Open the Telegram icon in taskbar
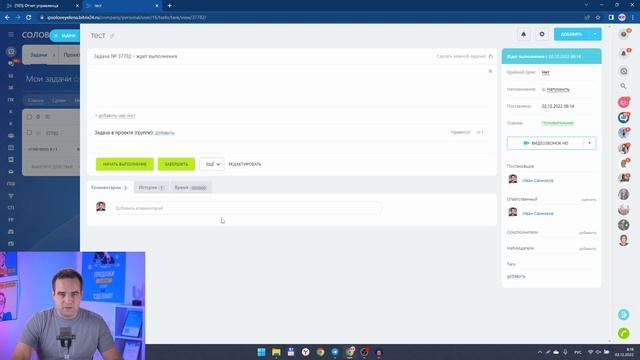Viewport: 640px width, 360px height. [x=335, y=352]
